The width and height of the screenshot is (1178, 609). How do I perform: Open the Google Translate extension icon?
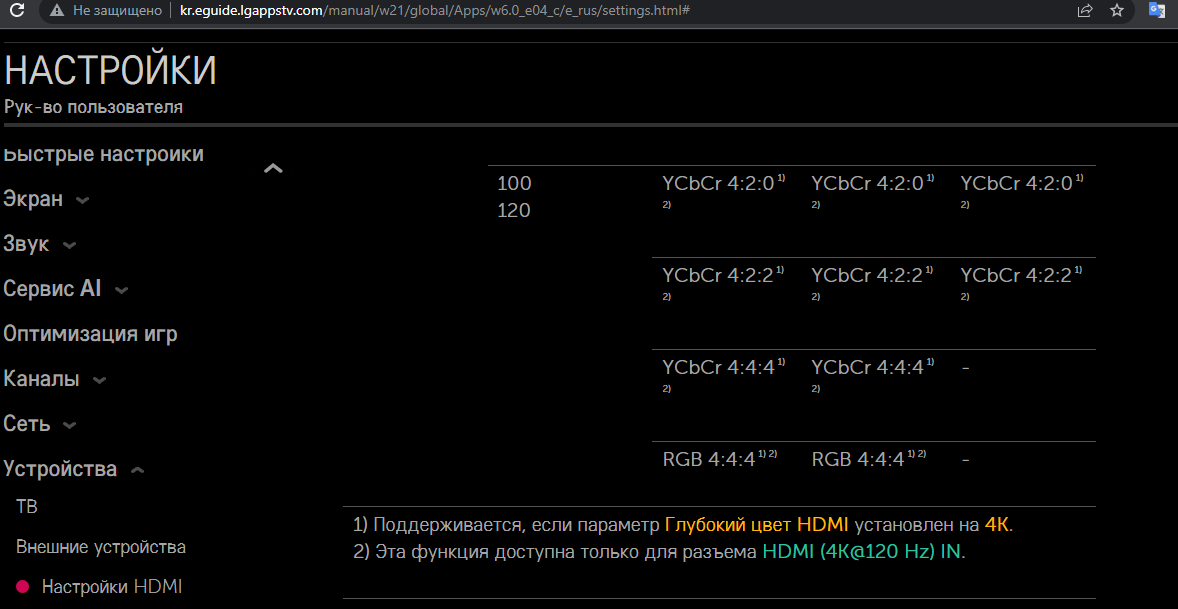pyautogui.click(x=1157, y=11)
